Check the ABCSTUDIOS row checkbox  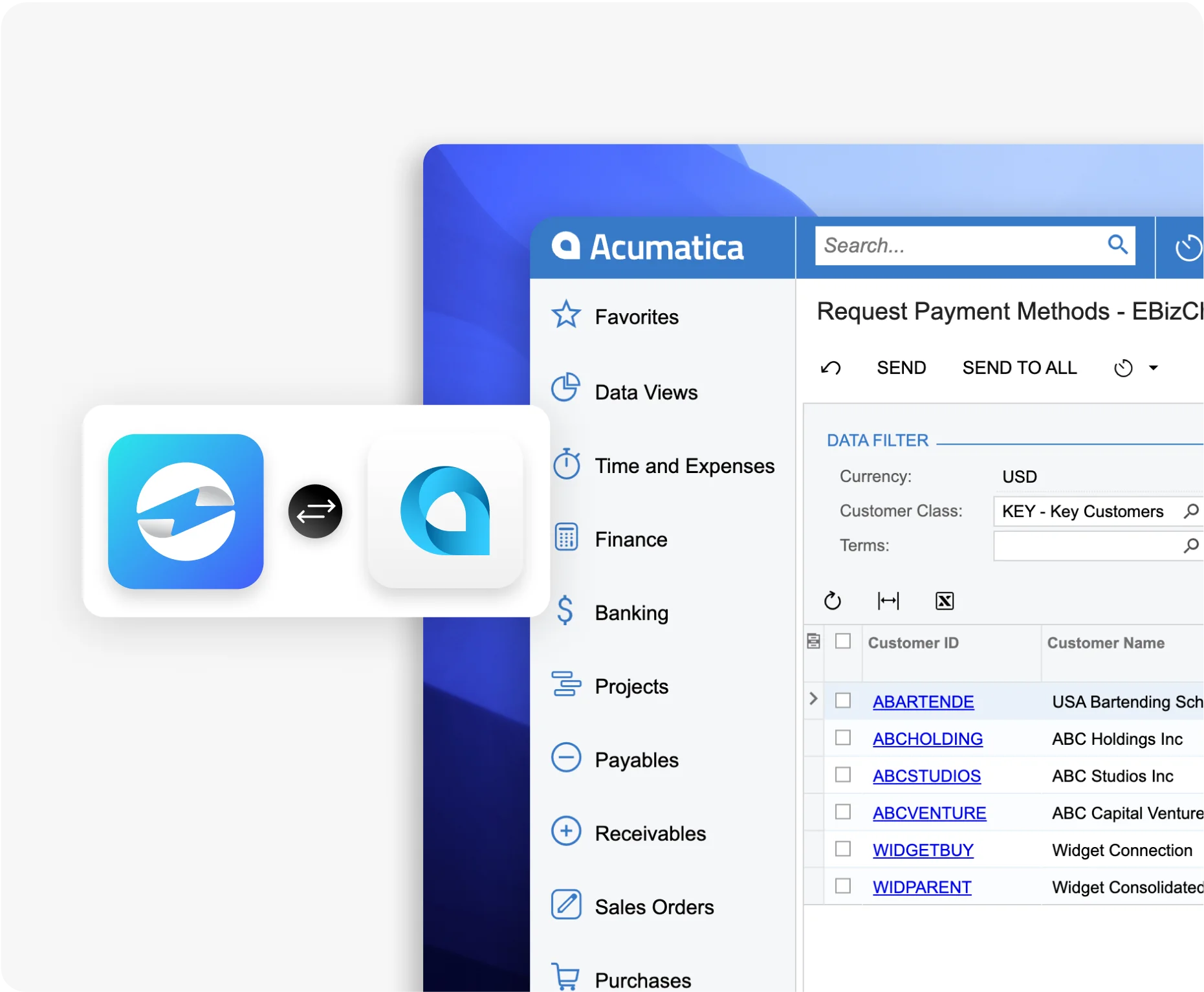[x=843, y=774]
